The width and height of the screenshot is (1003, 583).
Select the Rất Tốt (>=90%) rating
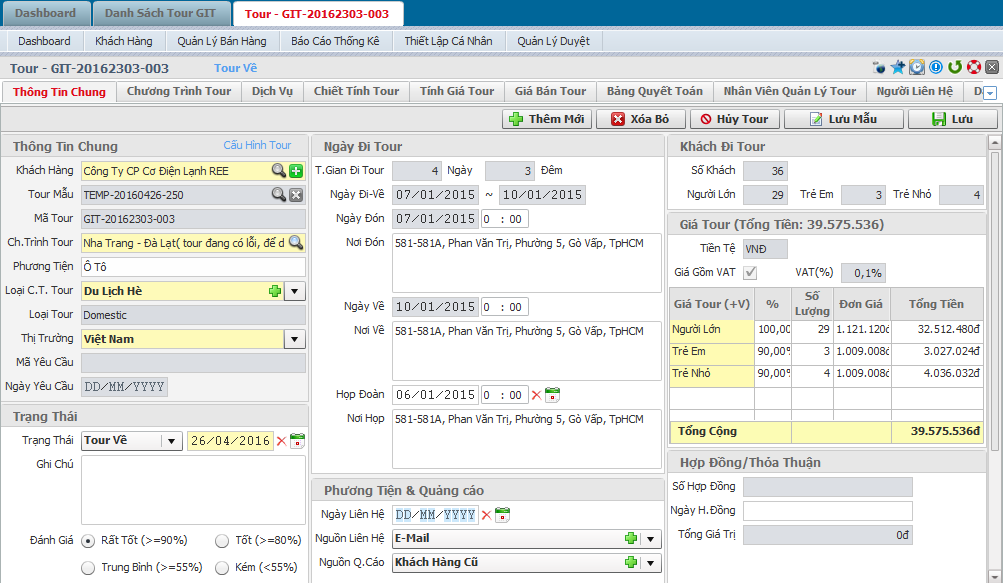click(89, 541)
